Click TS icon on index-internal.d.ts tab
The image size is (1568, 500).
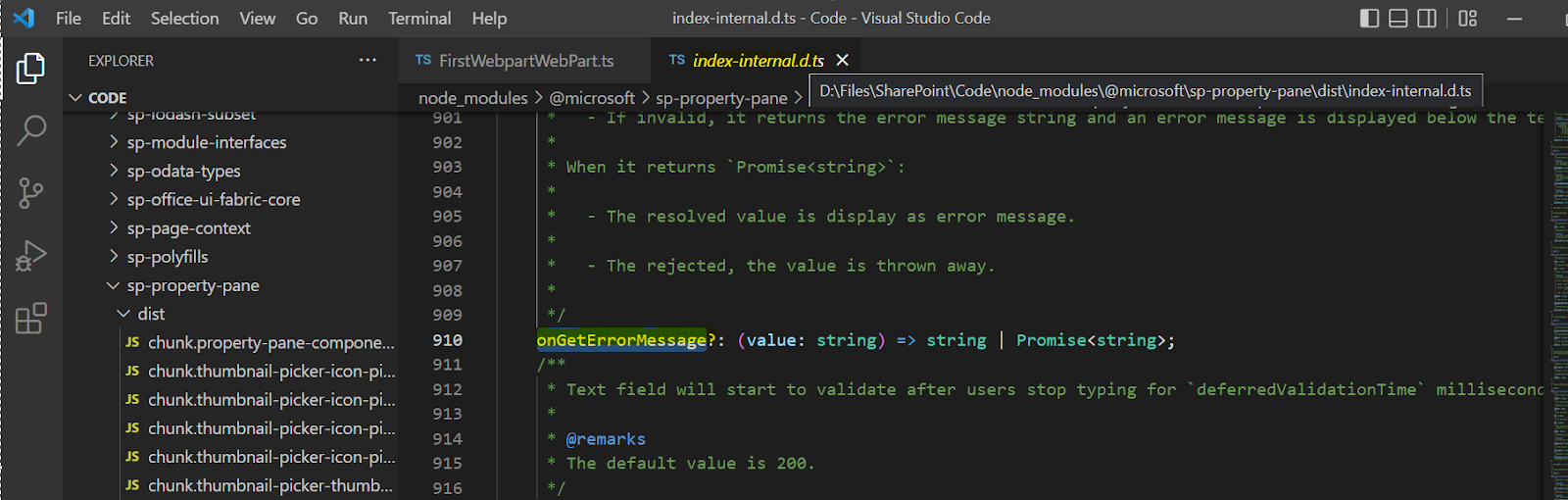(x=677, y=60)
